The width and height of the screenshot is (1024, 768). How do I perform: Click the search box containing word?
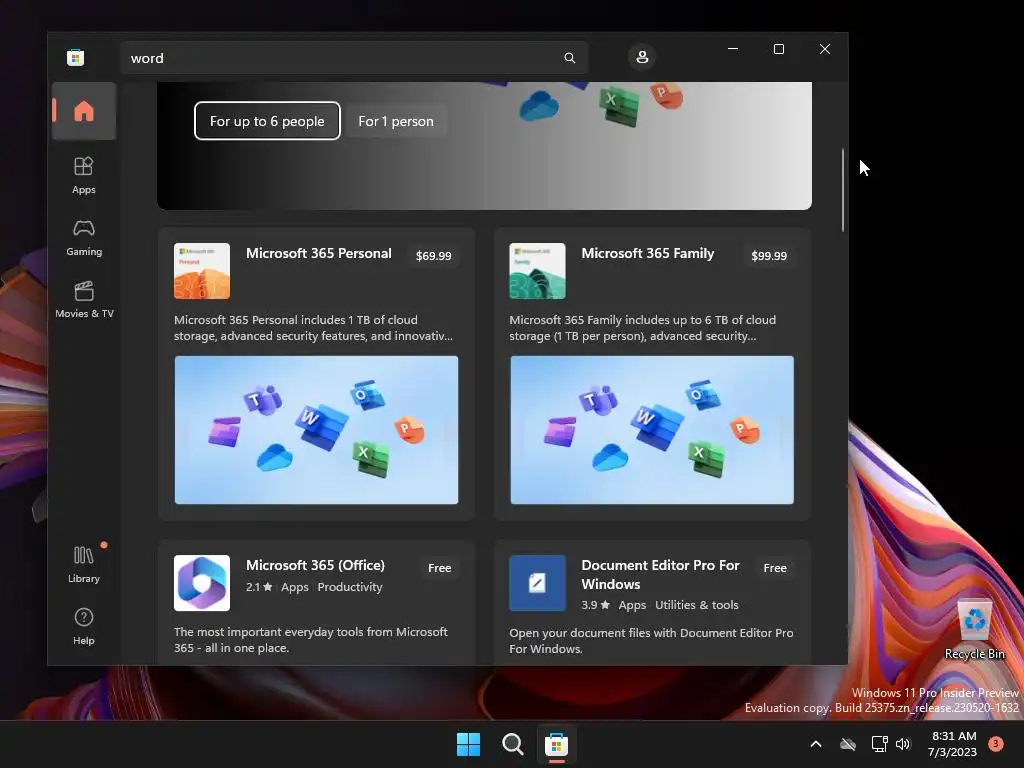point(354,58)
